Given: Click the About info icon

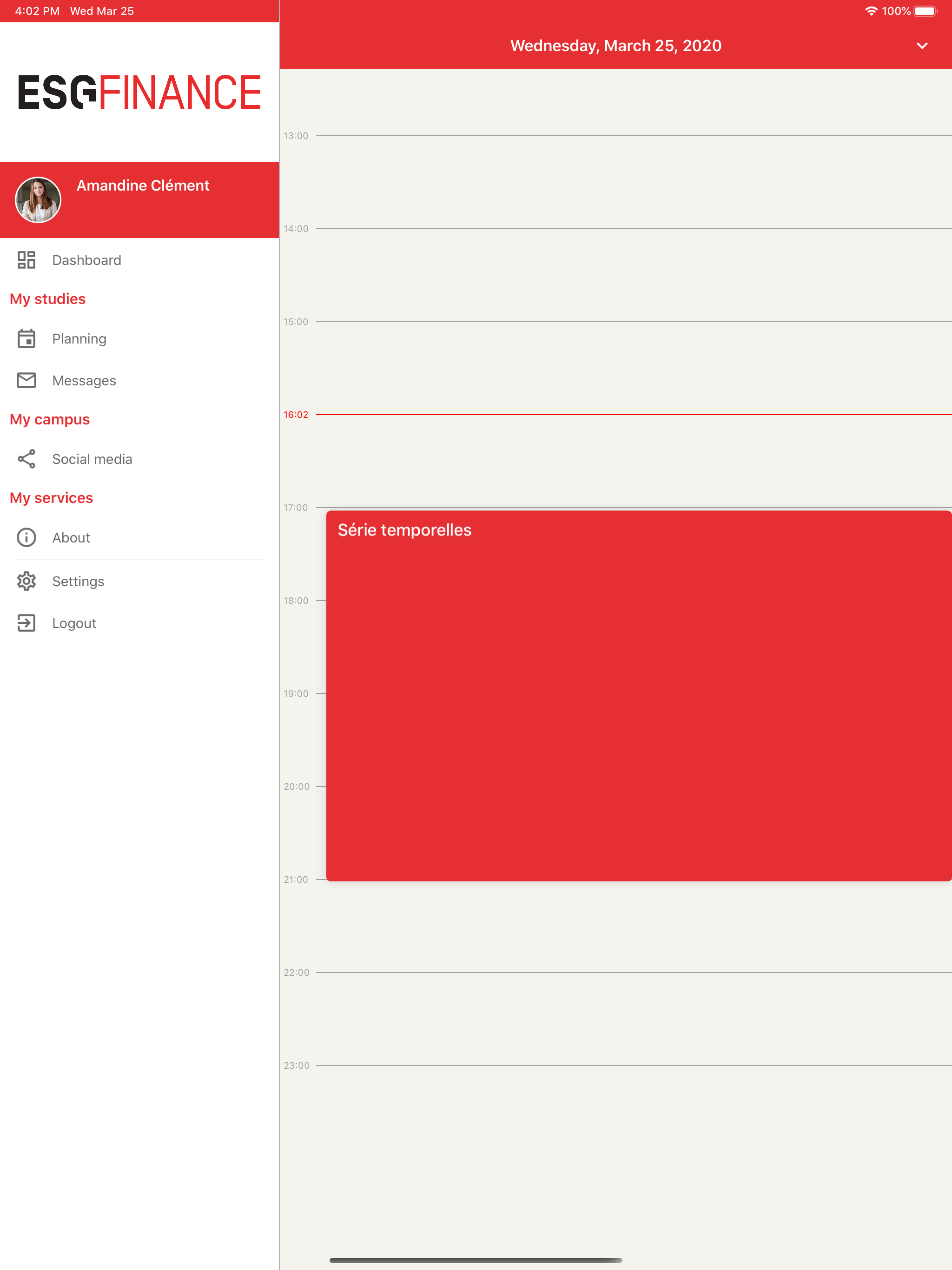Looking at the screenshot, I should [26, 537].
